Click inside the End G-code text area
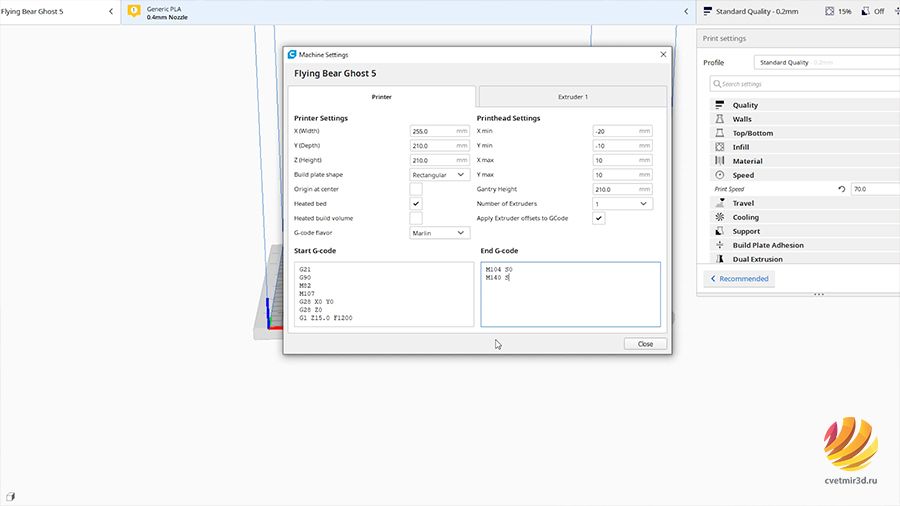900x506 pixels. pos(571,294)
